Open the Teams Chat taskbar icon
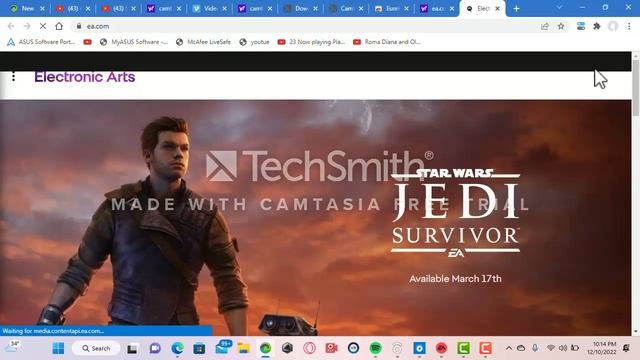Screen dimensions: 640x360 [x=155, y=348]
